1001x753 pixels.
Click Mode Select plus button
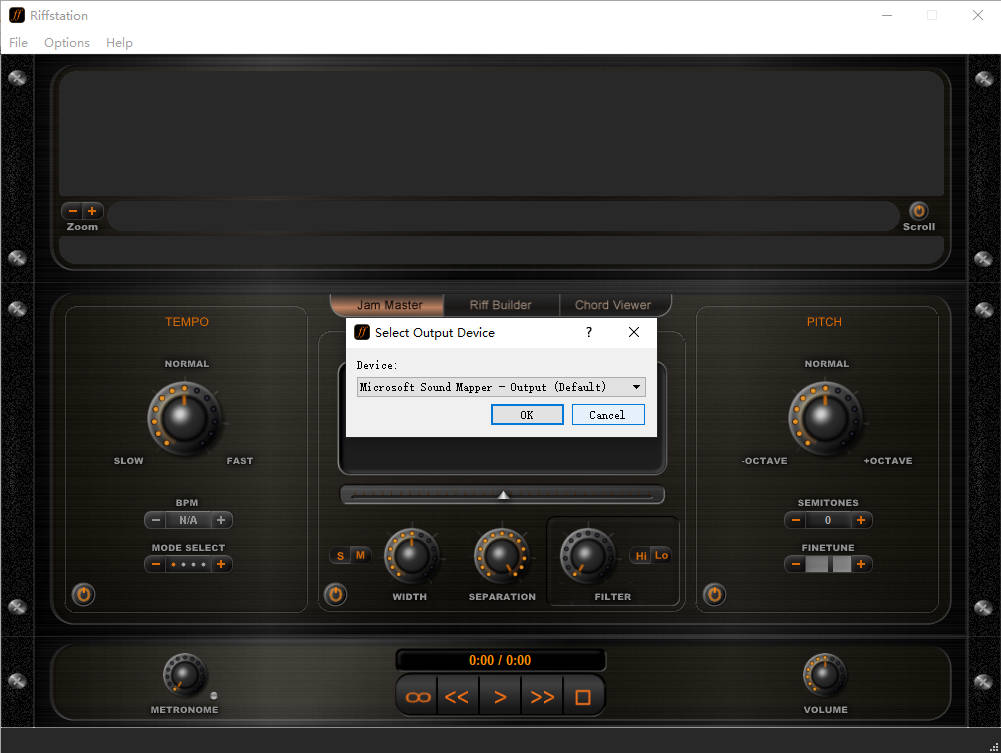tap(221, 564)
